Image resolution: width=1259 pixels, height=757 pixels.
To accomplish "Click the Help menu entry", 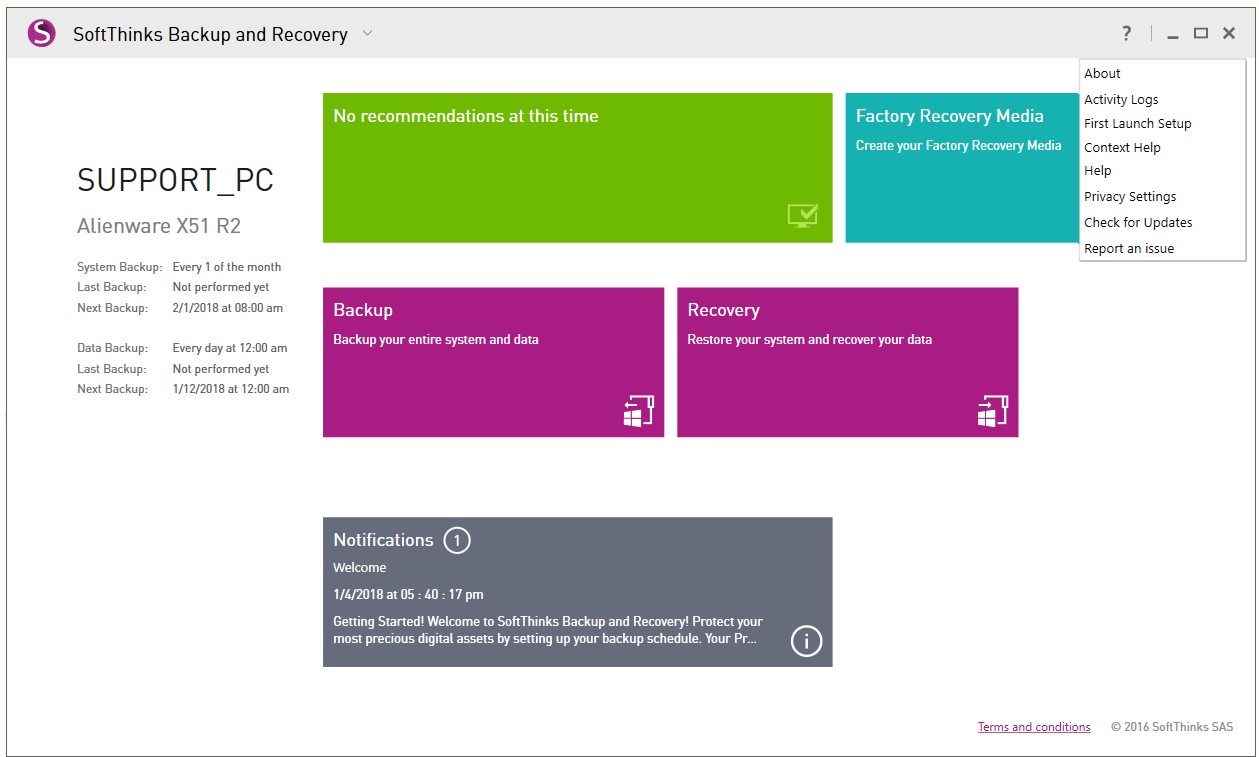I will click(1162, 170).
